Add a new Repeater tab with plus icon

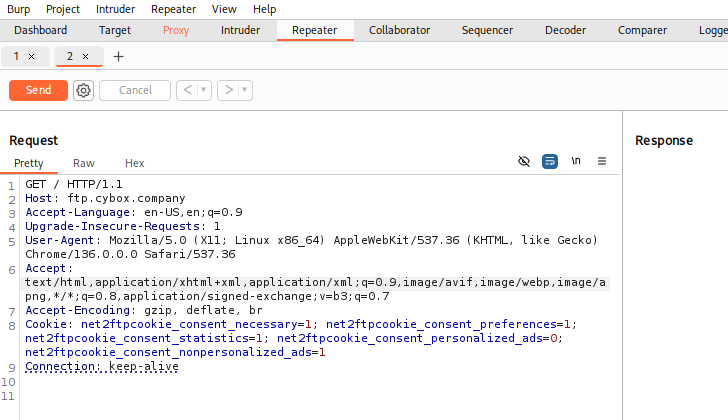click(x=118, y=57)
